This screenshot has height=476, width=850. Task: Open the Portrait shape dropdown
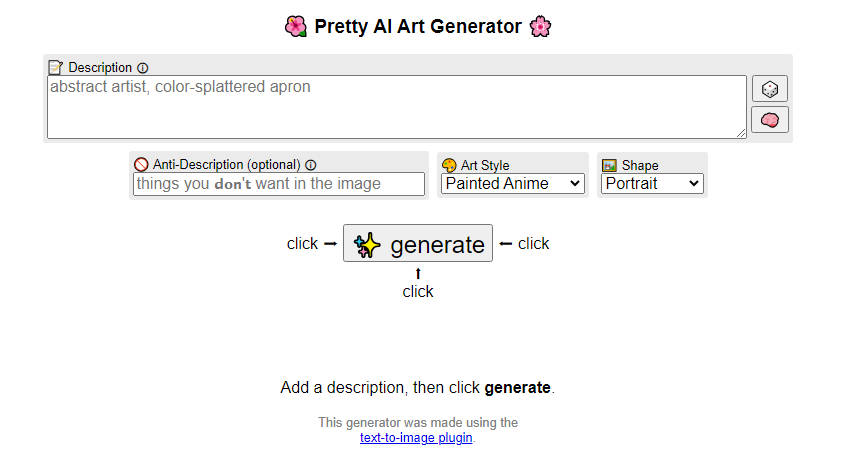652,184
